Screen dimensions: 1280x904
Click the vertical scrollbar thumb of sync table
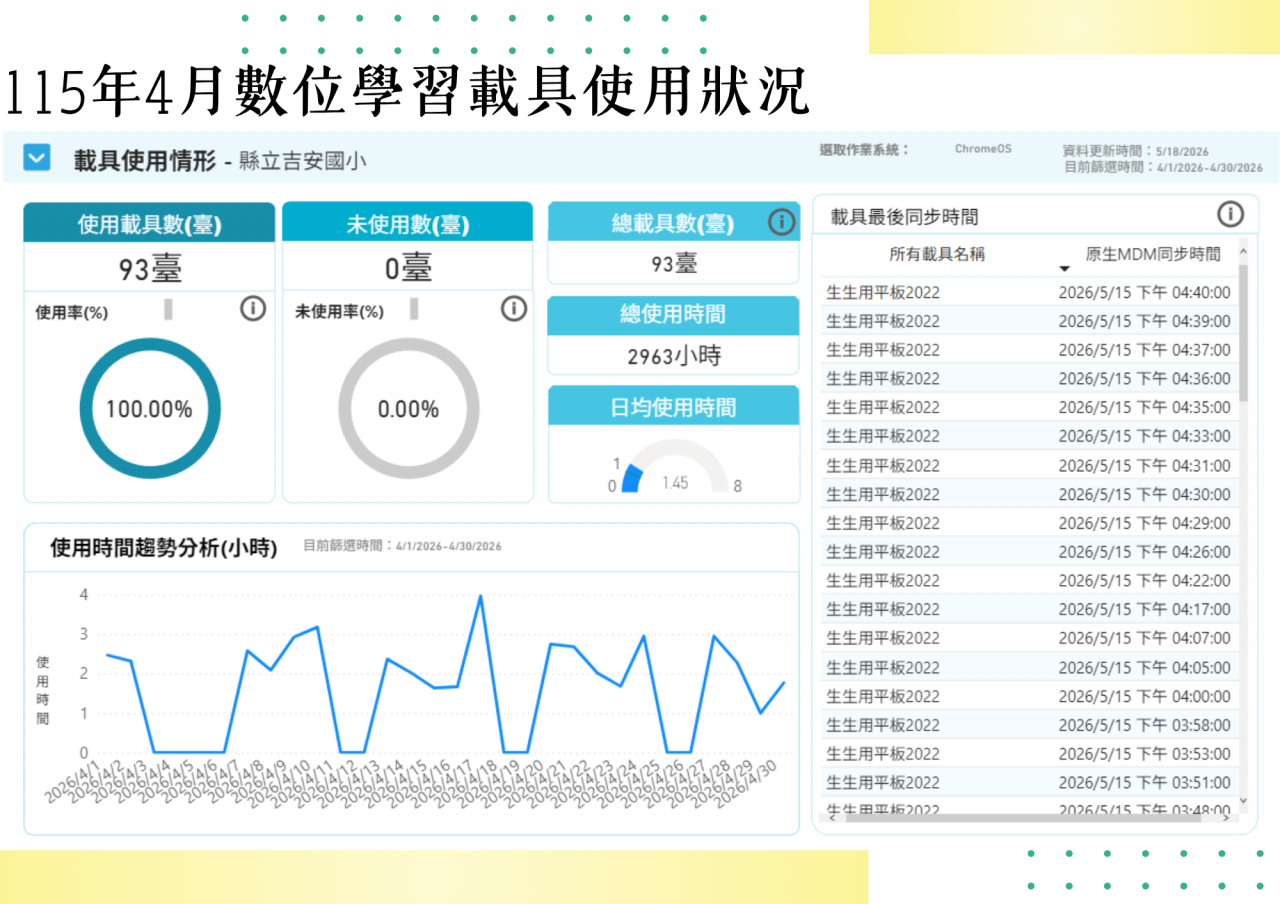pyautogui.click(x=1243, y=332)
